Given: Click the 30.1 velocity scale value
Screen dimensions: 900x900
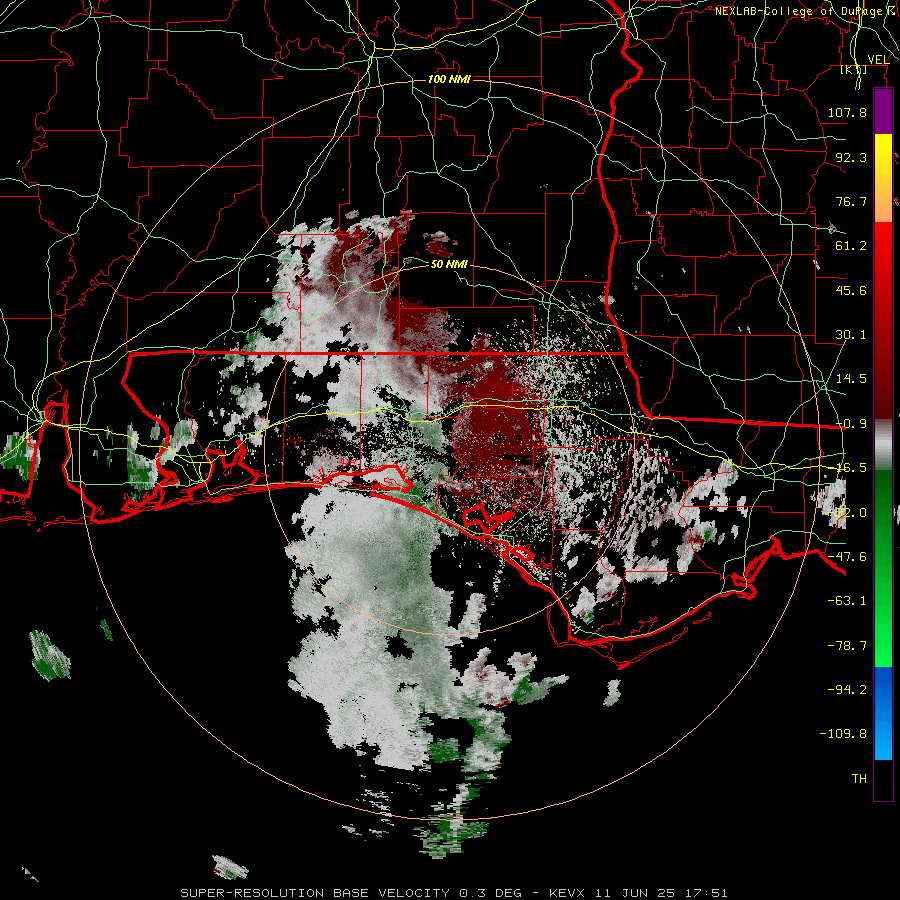Looking at the screenshot, I should click(x=851, y=335).
